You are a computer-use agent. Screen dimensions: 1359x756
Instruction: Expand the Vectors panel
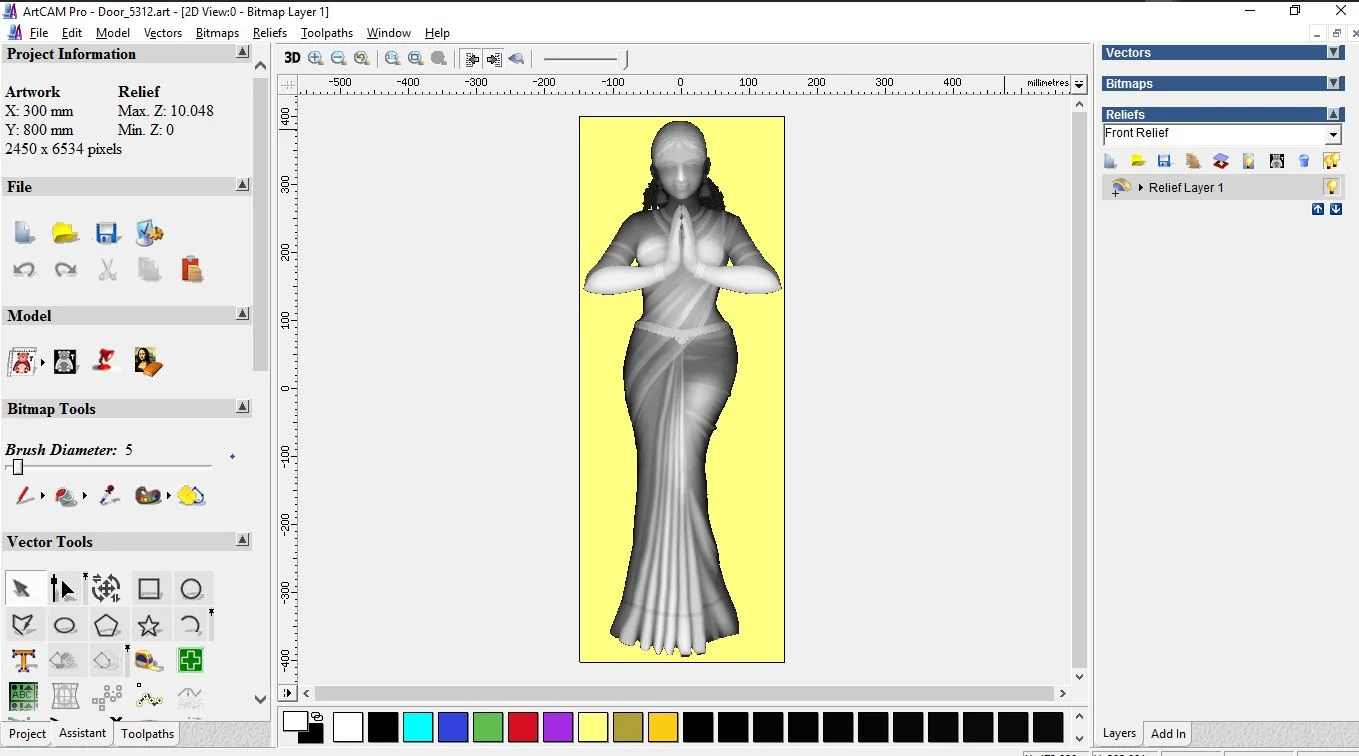coord(1333,53)
